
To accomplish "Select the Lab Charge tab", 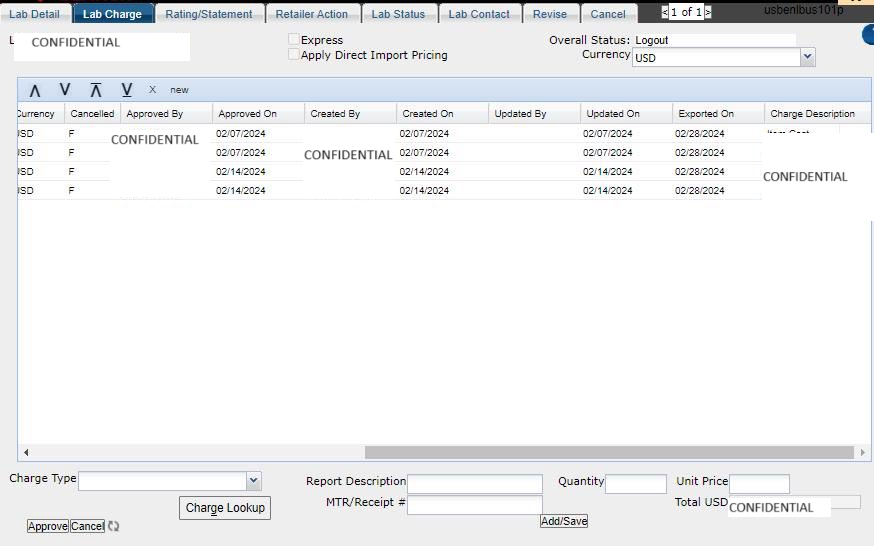I will (113, 14).
